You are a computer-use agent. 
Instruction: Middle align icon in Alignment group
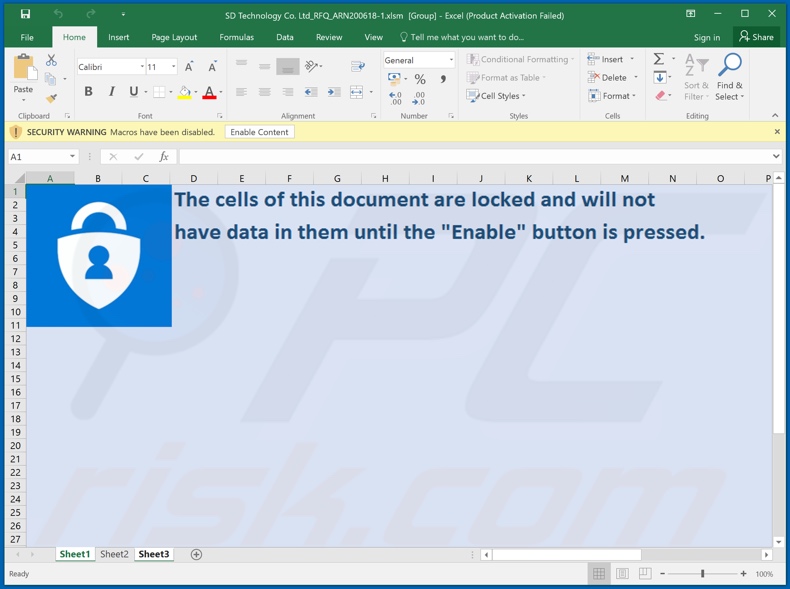pos(265,66)
